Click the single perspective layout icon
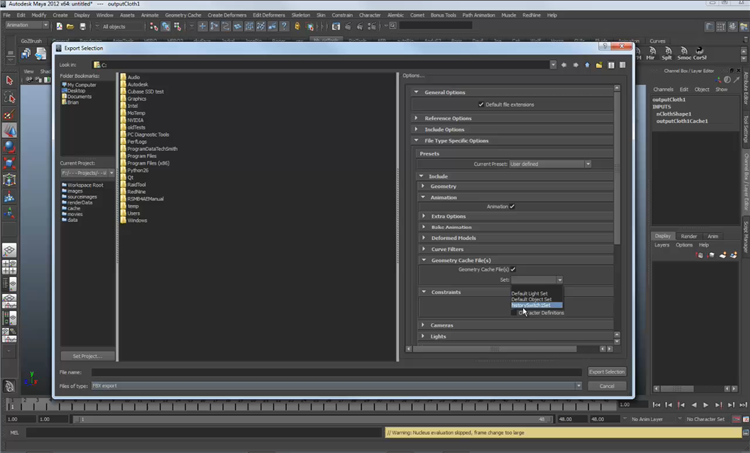Image resolution: width=750 pixels, height=453 pixels. [9, 250]
